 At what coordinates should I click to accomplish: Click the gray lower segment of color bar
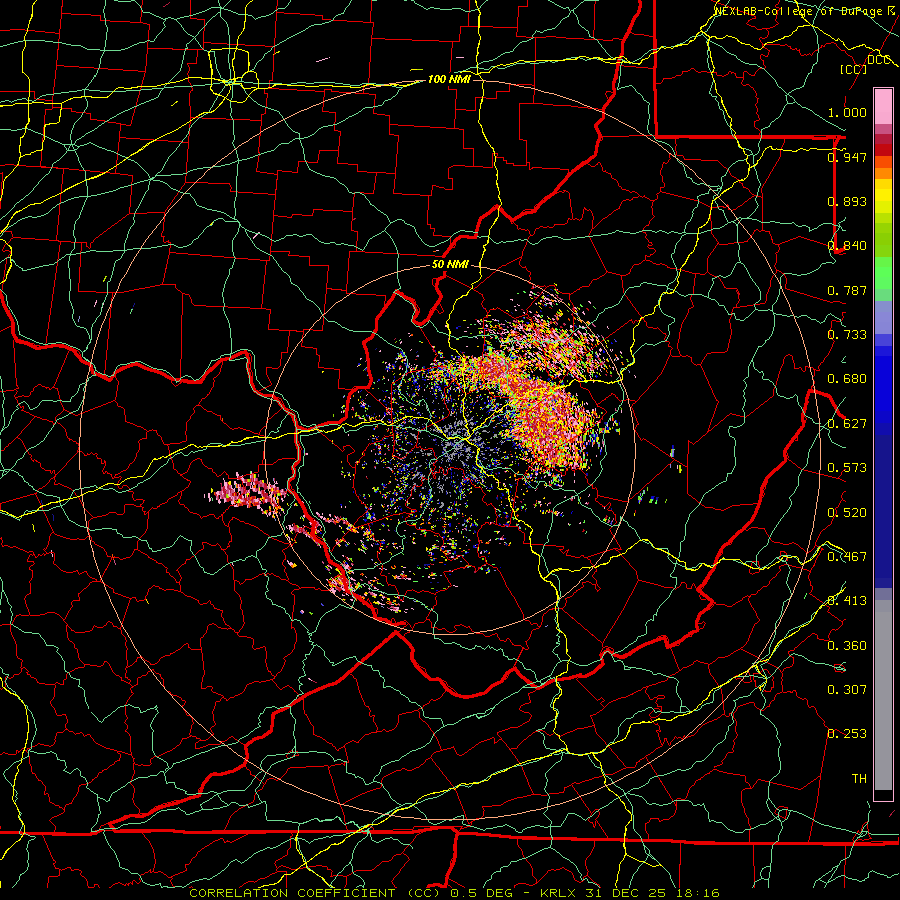pos(883,695)
